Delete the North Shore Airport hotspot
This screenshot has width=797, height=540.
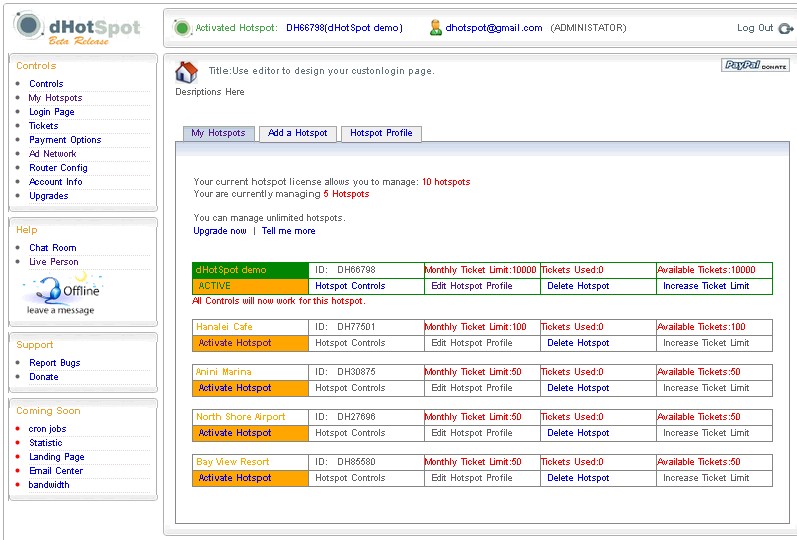coord(578,433)
